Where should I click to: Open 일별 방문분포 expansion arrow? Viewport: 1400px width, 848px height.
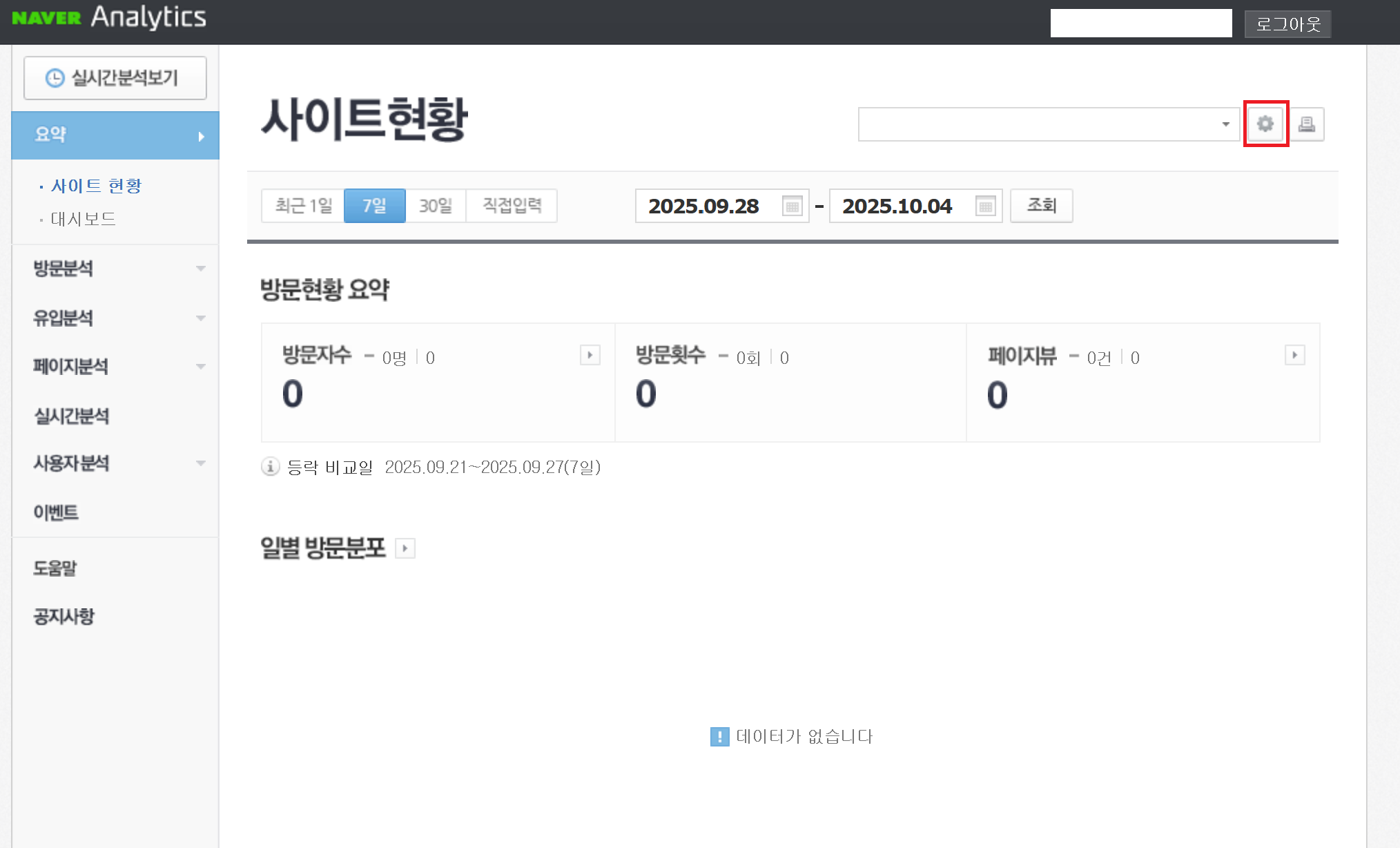click(x=405, y=548)
